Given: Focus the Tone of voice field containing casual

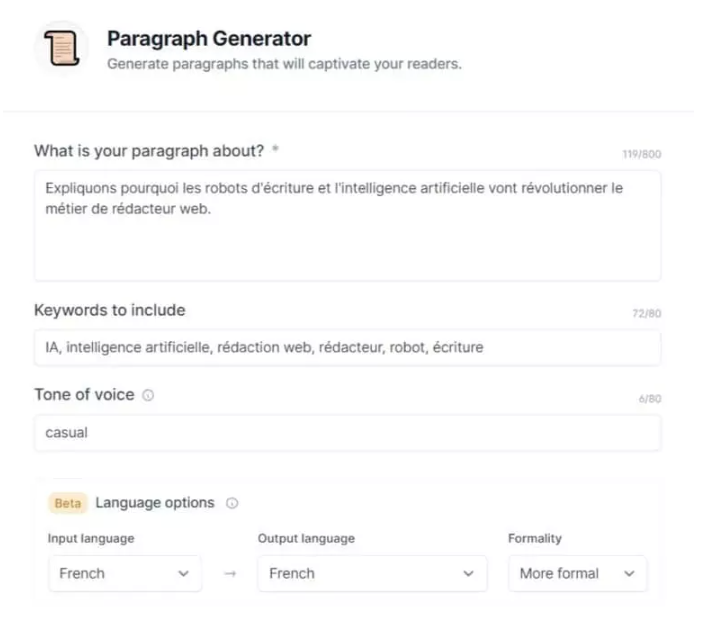Looking at the screenshot, I should point(348,433).
